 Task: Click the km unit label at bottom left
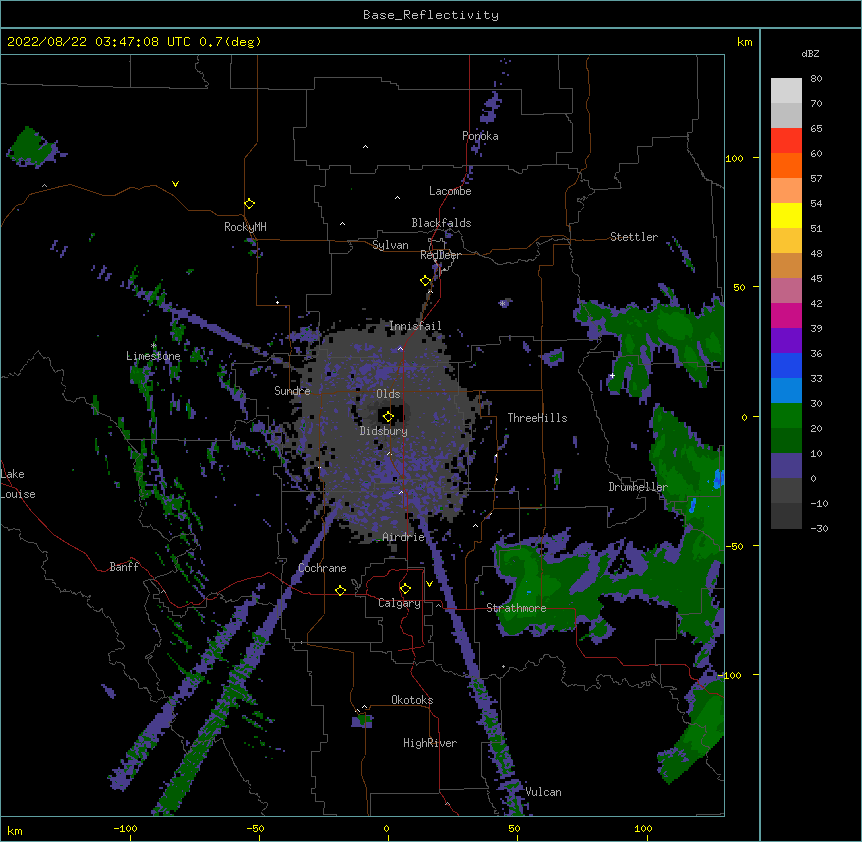tap(15, 830)
